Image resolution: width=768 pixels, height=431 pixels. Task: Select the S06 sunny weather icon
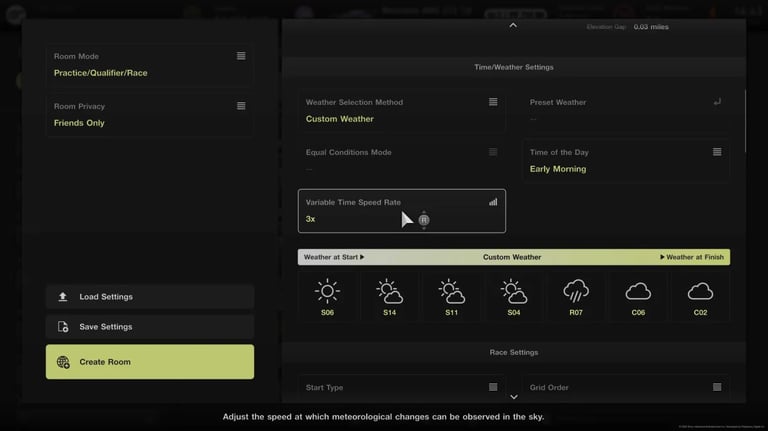coord(327,291)
